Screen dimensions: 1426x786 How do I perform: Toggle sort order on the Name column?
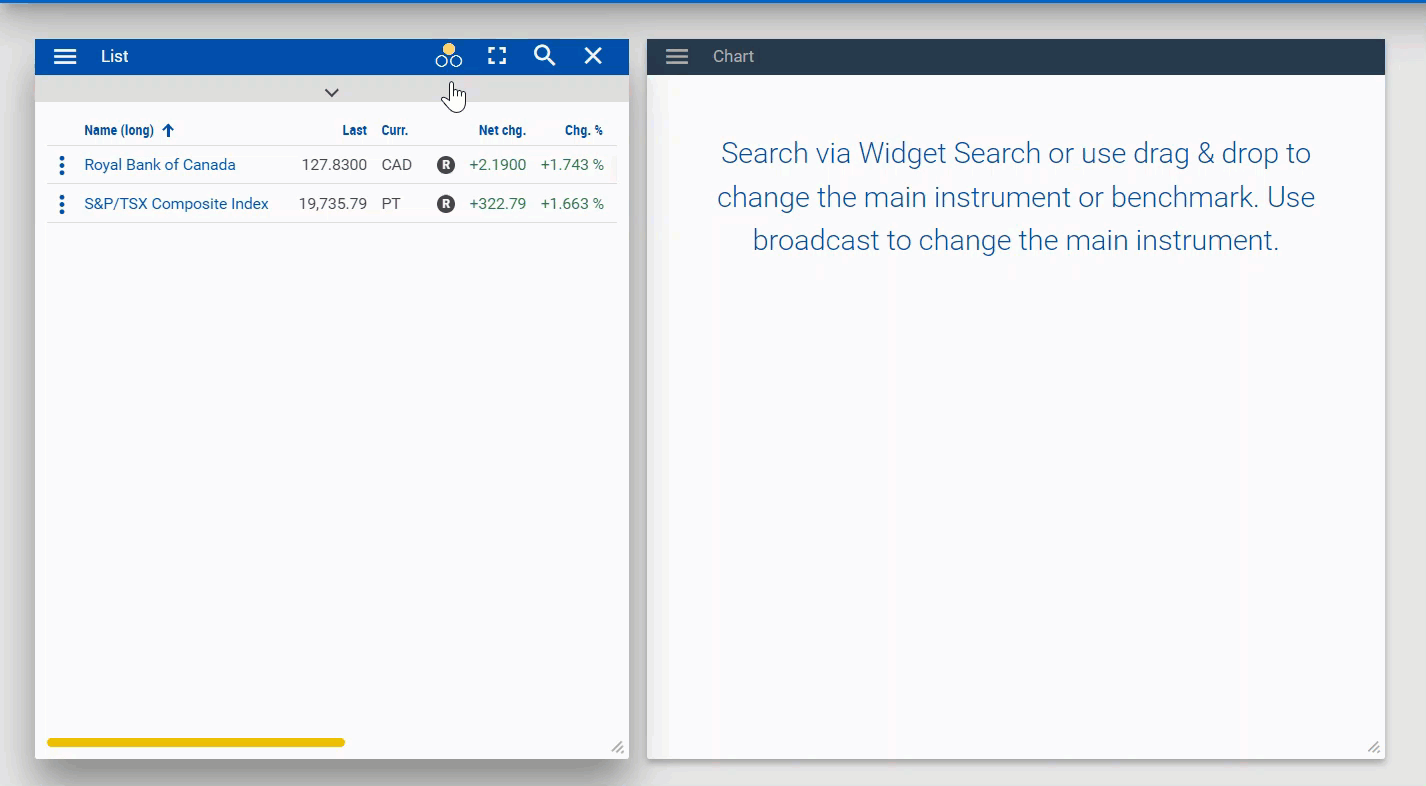pos(119,130)
